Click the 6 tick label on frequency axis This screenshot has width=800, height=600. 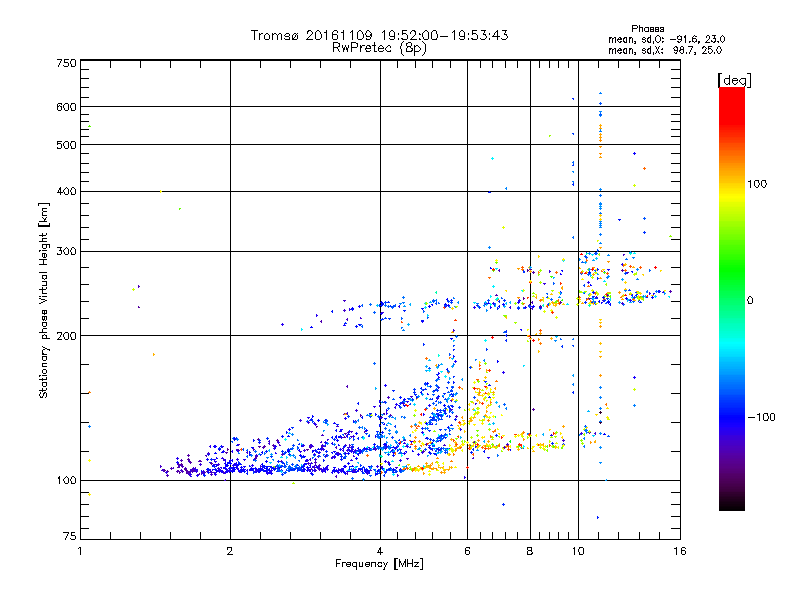[x=467, y=551]
